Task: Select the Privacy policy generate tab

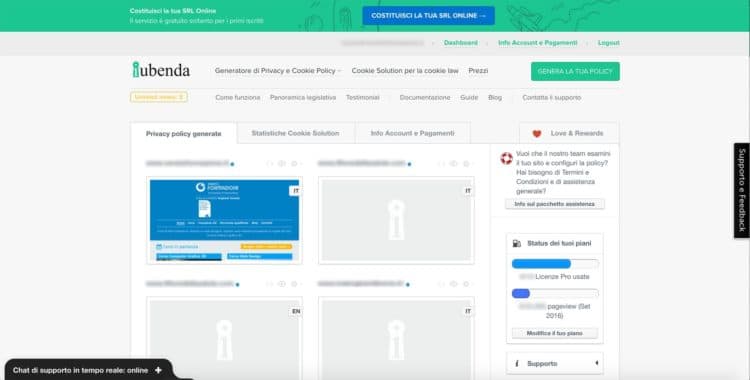Action: click(x=184, y=134)
